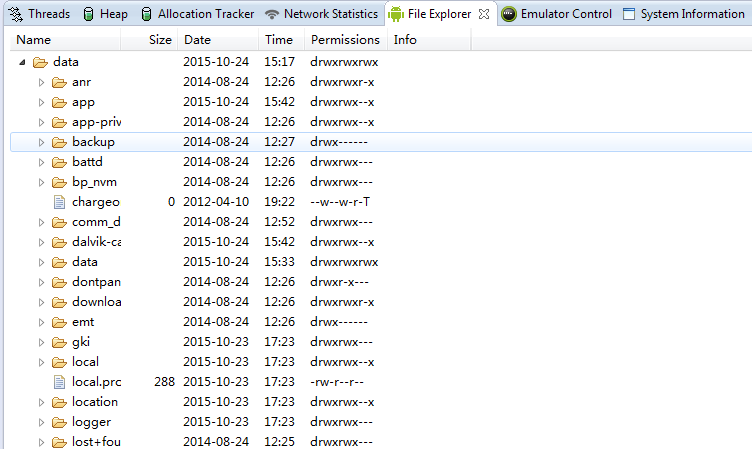The image size is (752, 449).
Task: Click the bp_nvm folder icon
Action: (59, 182)
